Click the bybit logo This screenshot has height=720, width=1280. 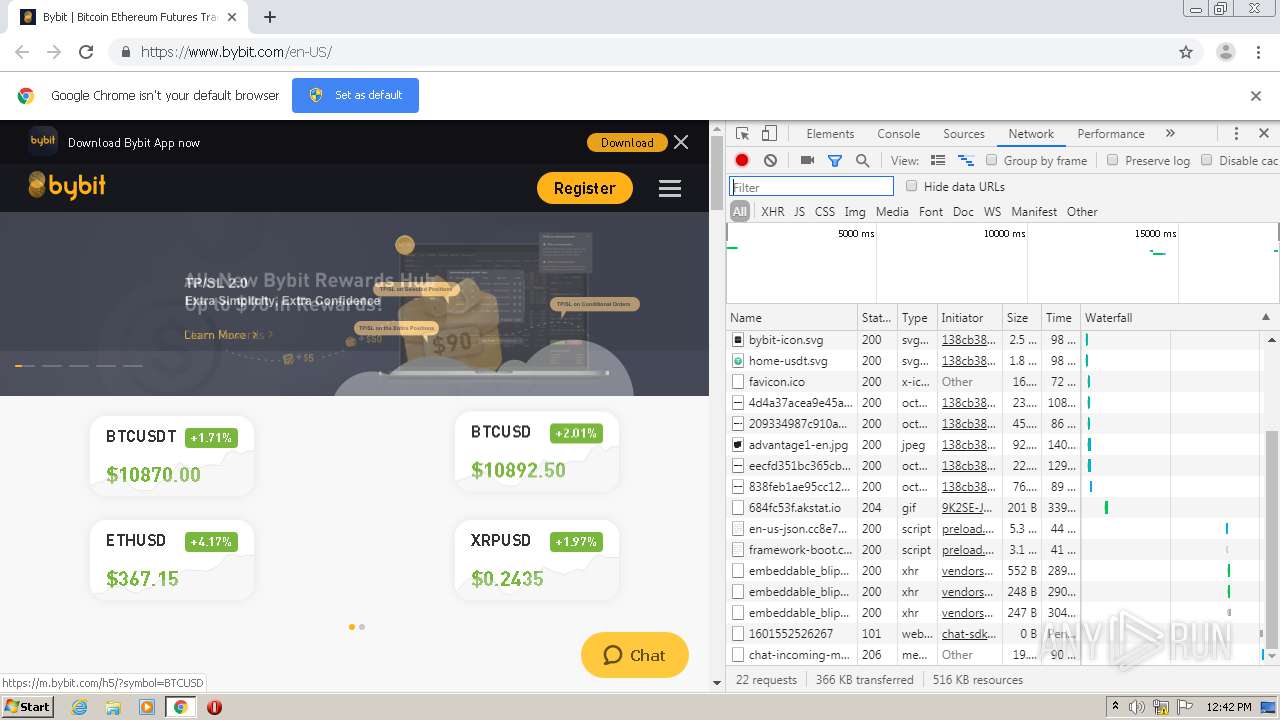pyautogui.click(x=67, y=186)
